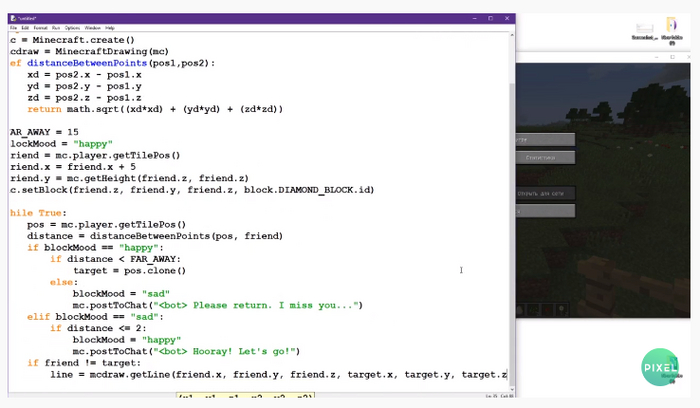Click the 'target = pos.clone()' line

[x=129, y=271]
